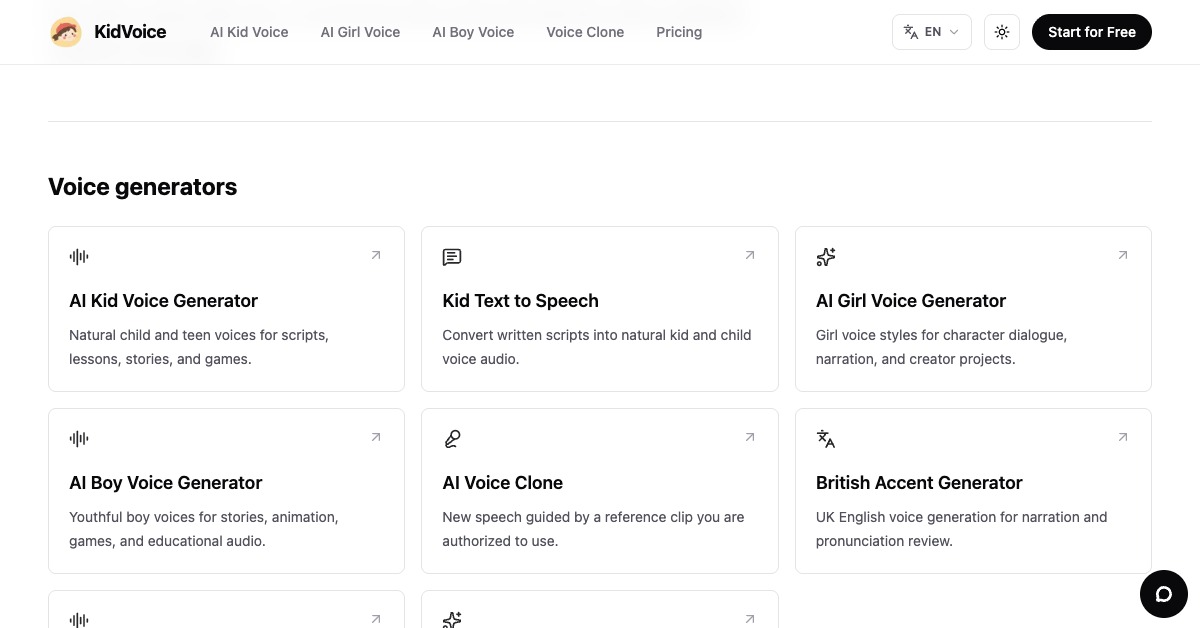Screen dimensions: 1200x628
Task: Click Start for Free button
Action: (x=1092, y=32)
